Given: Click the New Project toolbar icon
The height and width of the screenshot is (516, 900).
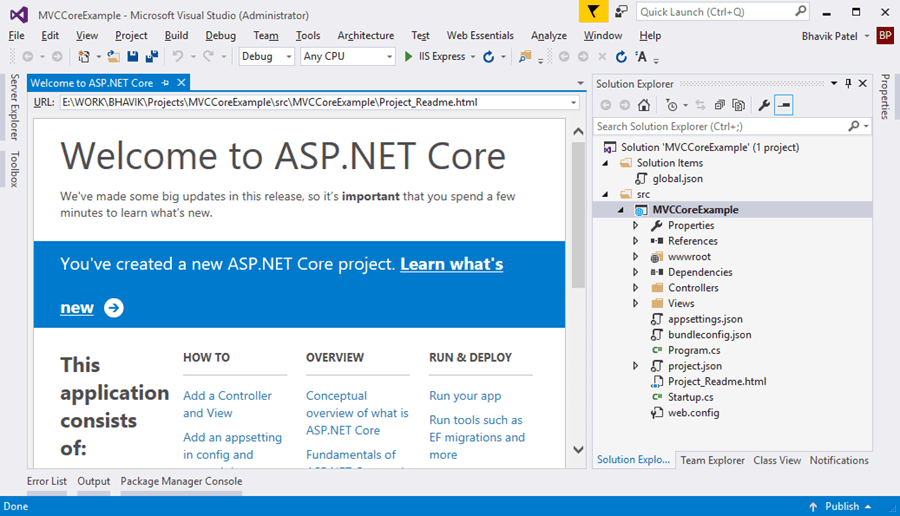Looking at the screenshot, I should click(x=84, y=56).
